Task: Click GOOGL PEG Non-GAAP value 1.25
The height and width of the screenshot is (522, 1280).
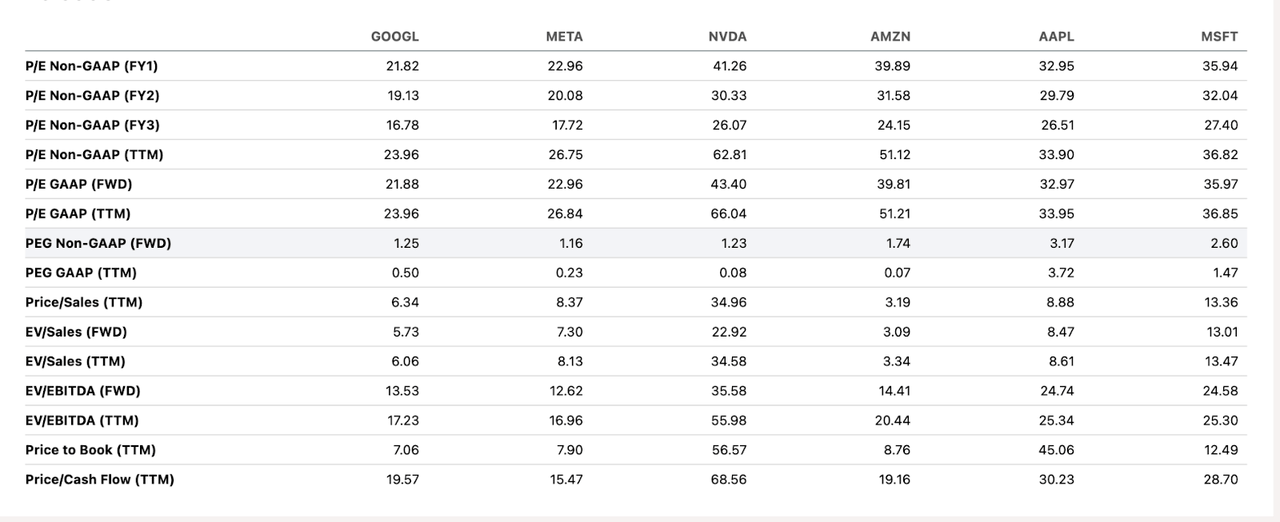Action: pyautogui.click(x=405, y=243)
